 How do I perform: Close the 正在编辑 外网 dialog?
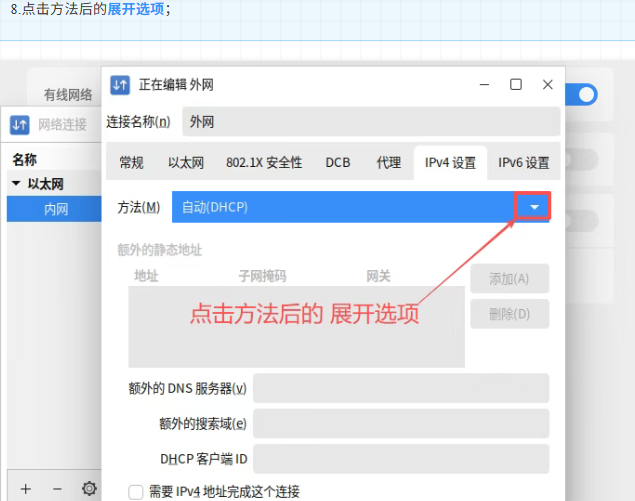[548, 85]
